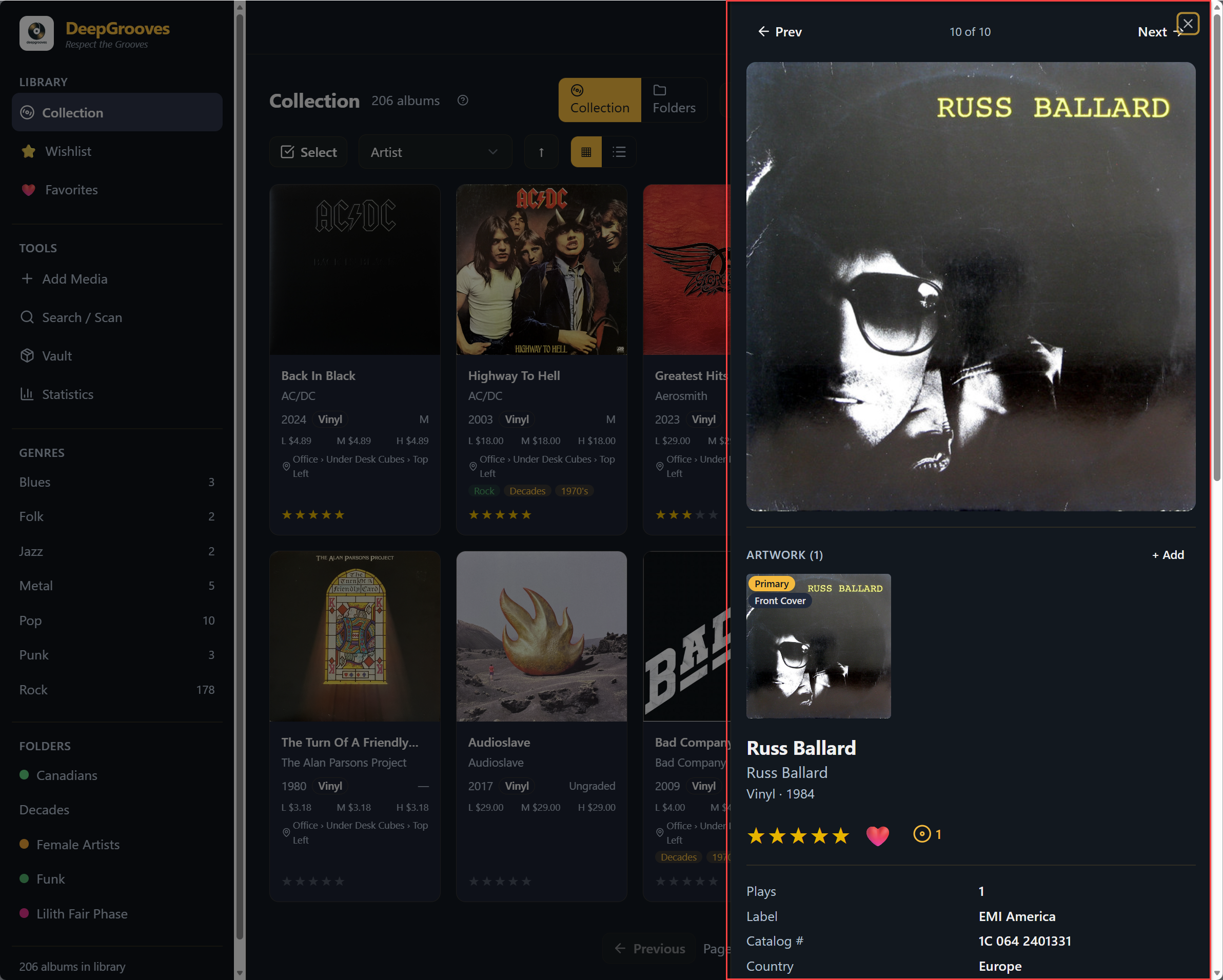Click the 206 albums in library status

(x=72, y=966)
